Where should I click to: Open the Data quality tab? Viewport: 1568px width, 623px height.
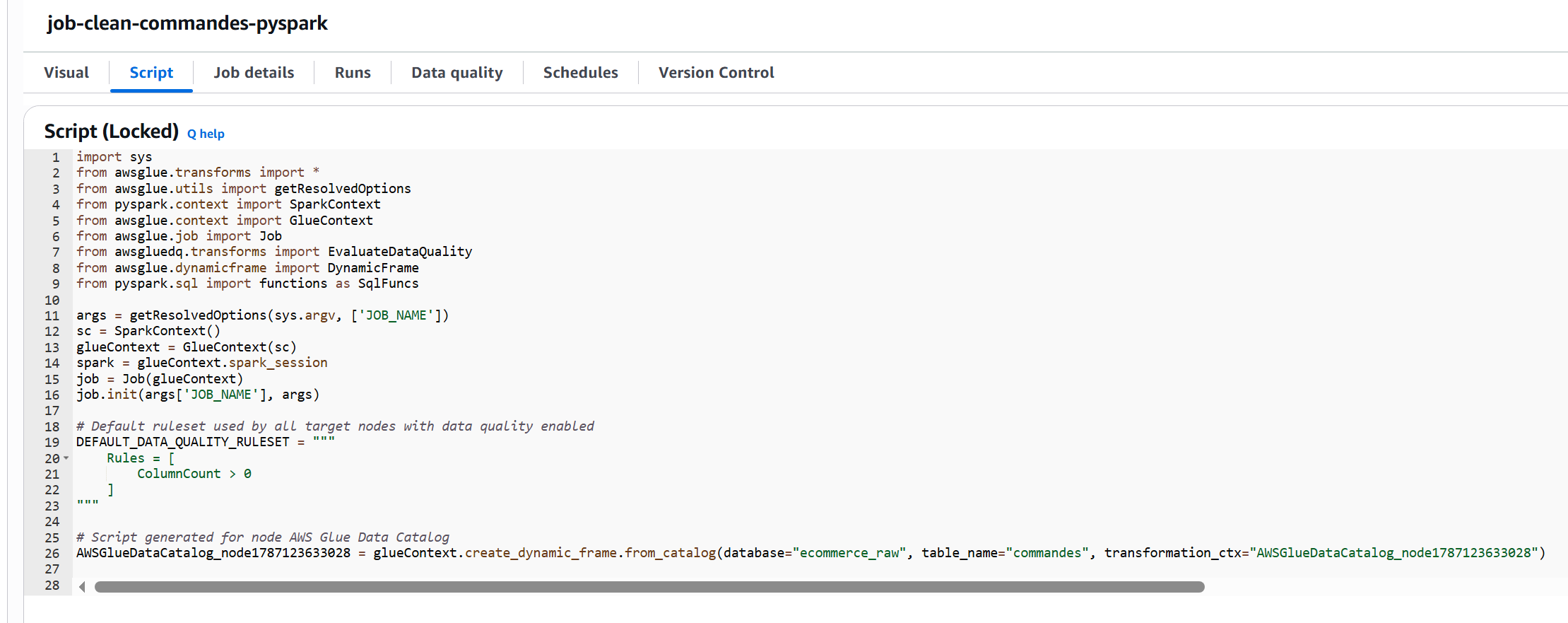coord(457,72)
